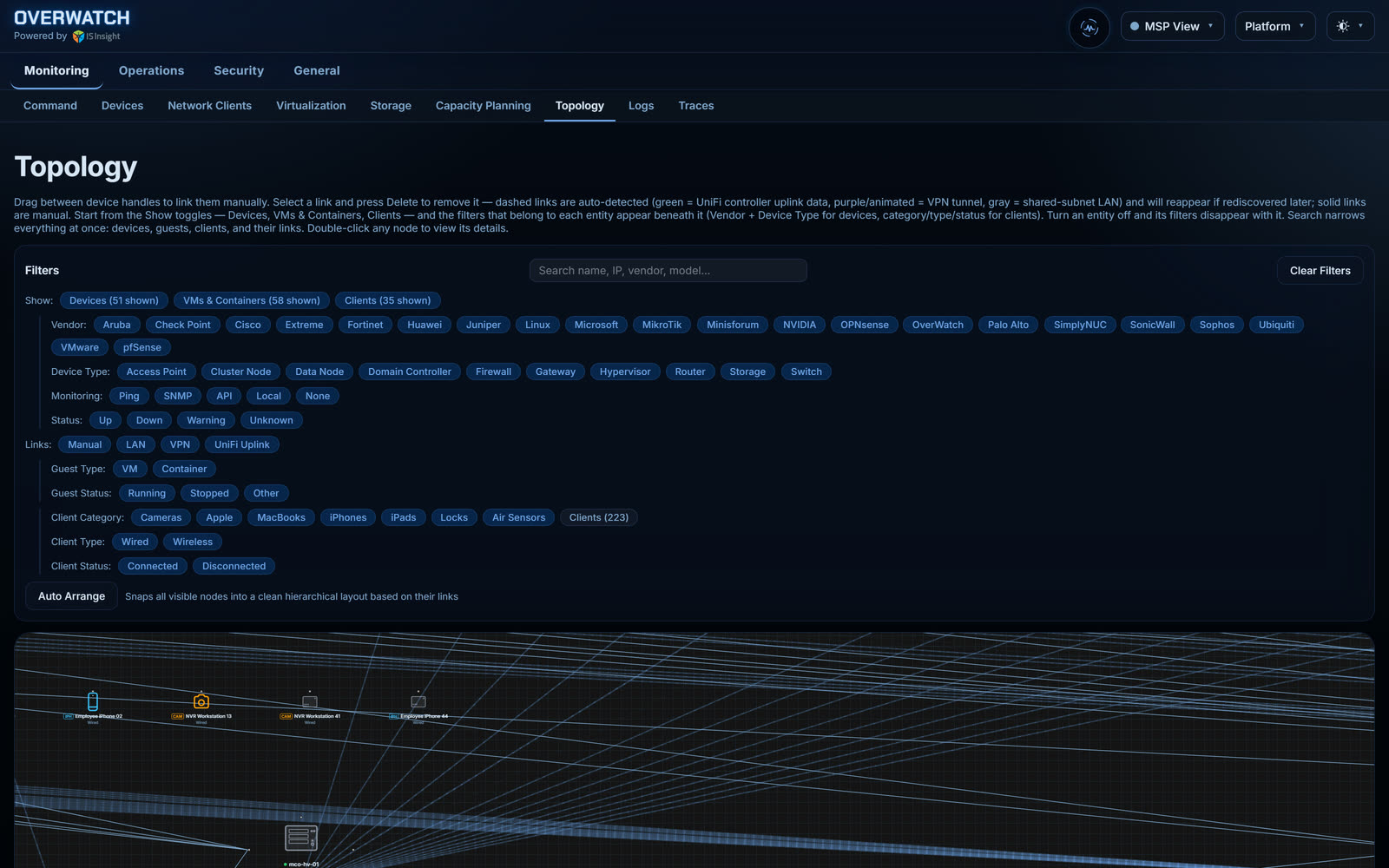Image resolution: width=1389 pixels, height=868 pixels.
Task: Open the Operations main tab
Action: pyautogui.click(x=151, y=70)
